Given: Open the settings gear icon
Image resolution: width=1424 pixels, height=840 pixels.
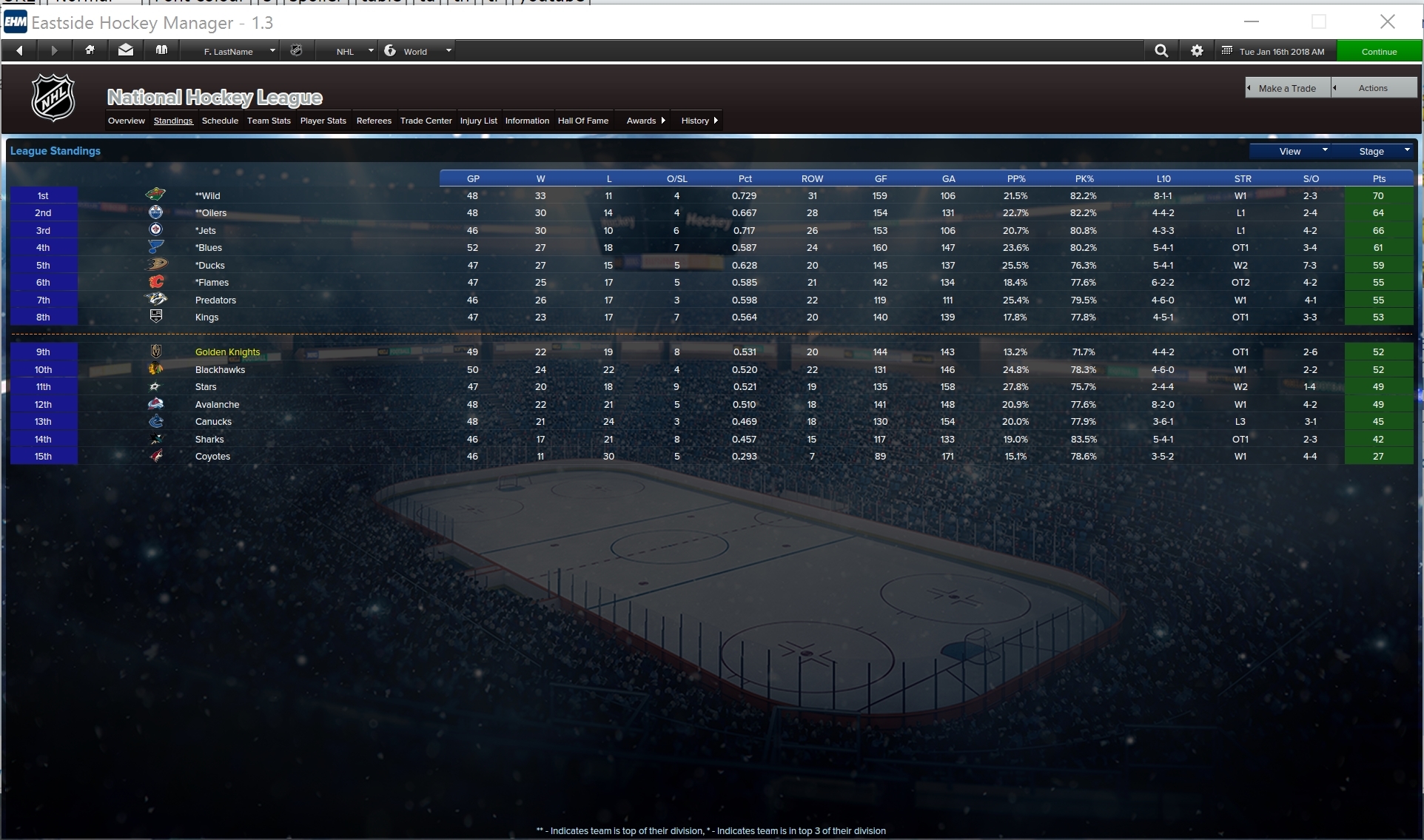Looking at the screenshot, I should [x=1197, y=51].
